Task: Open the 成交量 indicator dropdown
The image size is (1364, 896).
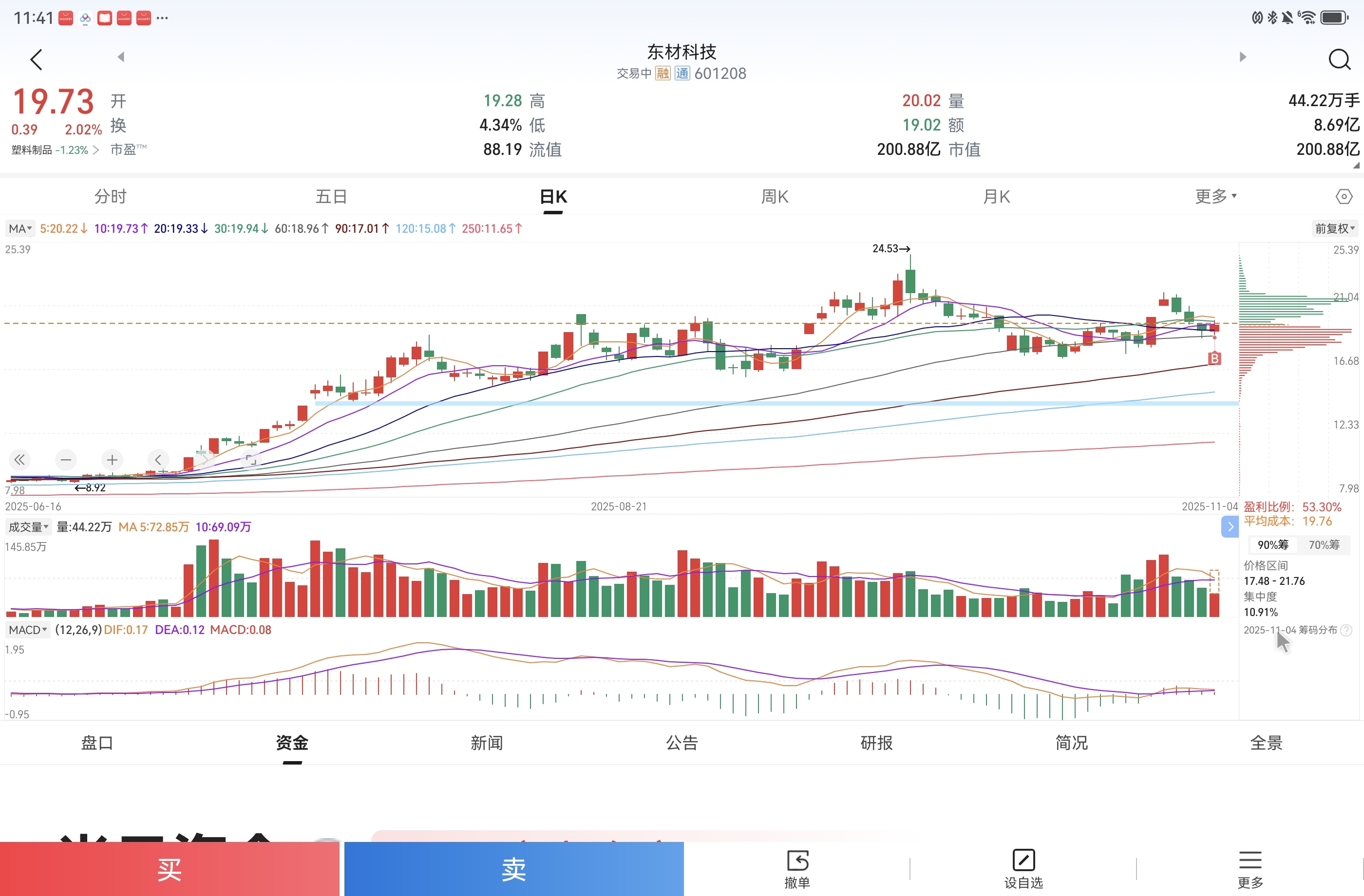Action: pyautogui.click(x=28, y=527)
